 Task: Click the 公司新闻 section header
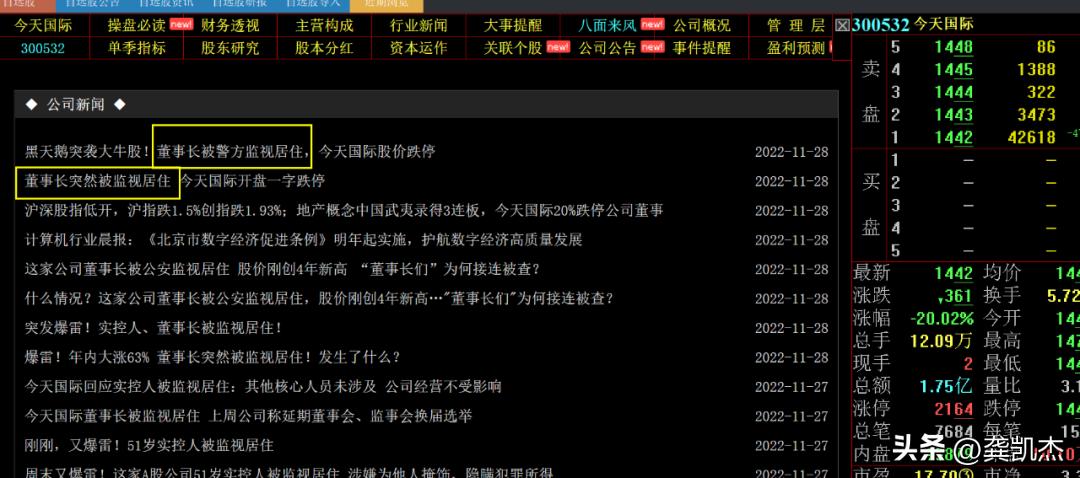[x=75, y=105]
